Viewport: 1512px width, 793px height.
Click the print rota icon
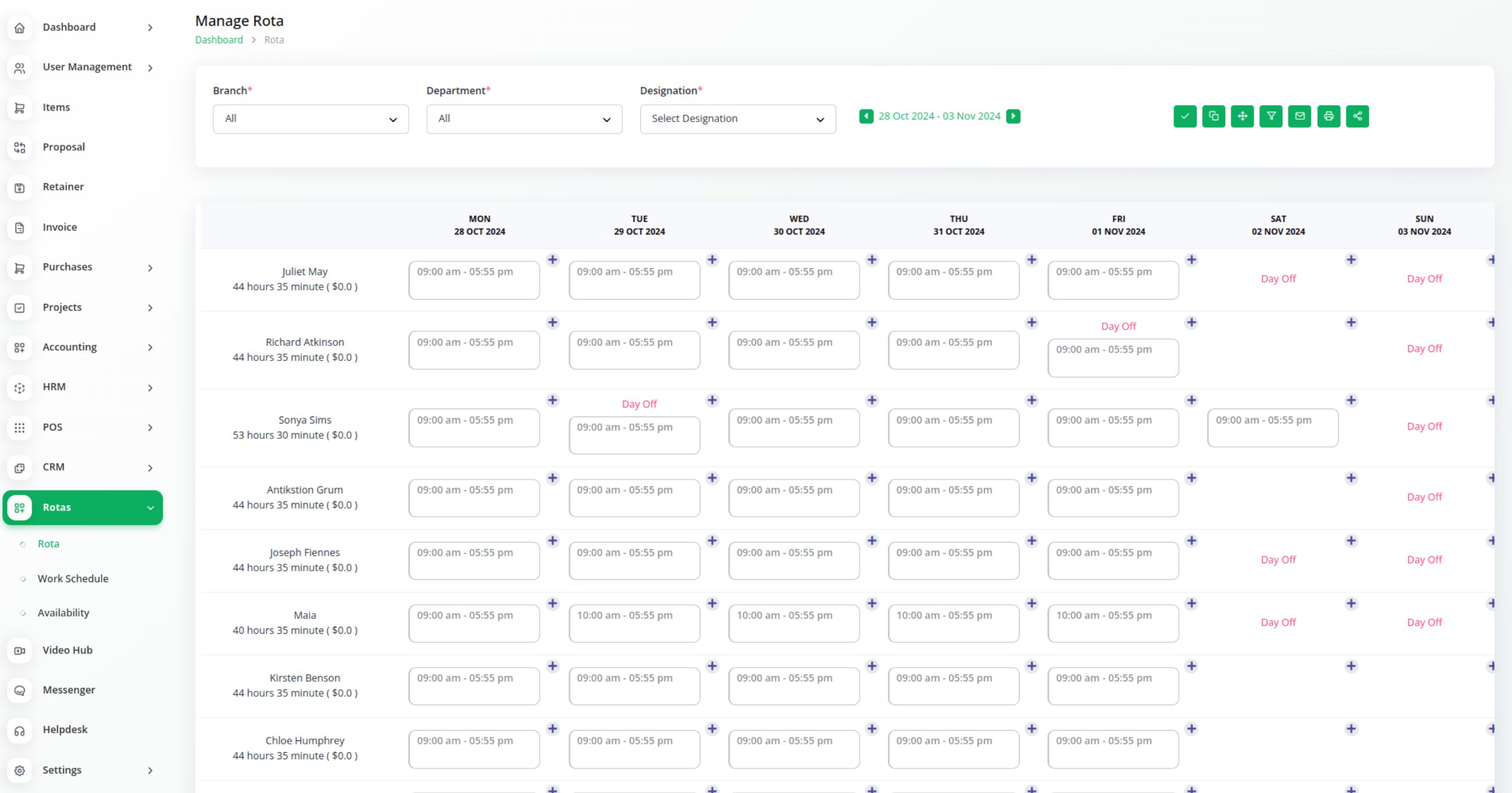click(x=1328, y=116)
